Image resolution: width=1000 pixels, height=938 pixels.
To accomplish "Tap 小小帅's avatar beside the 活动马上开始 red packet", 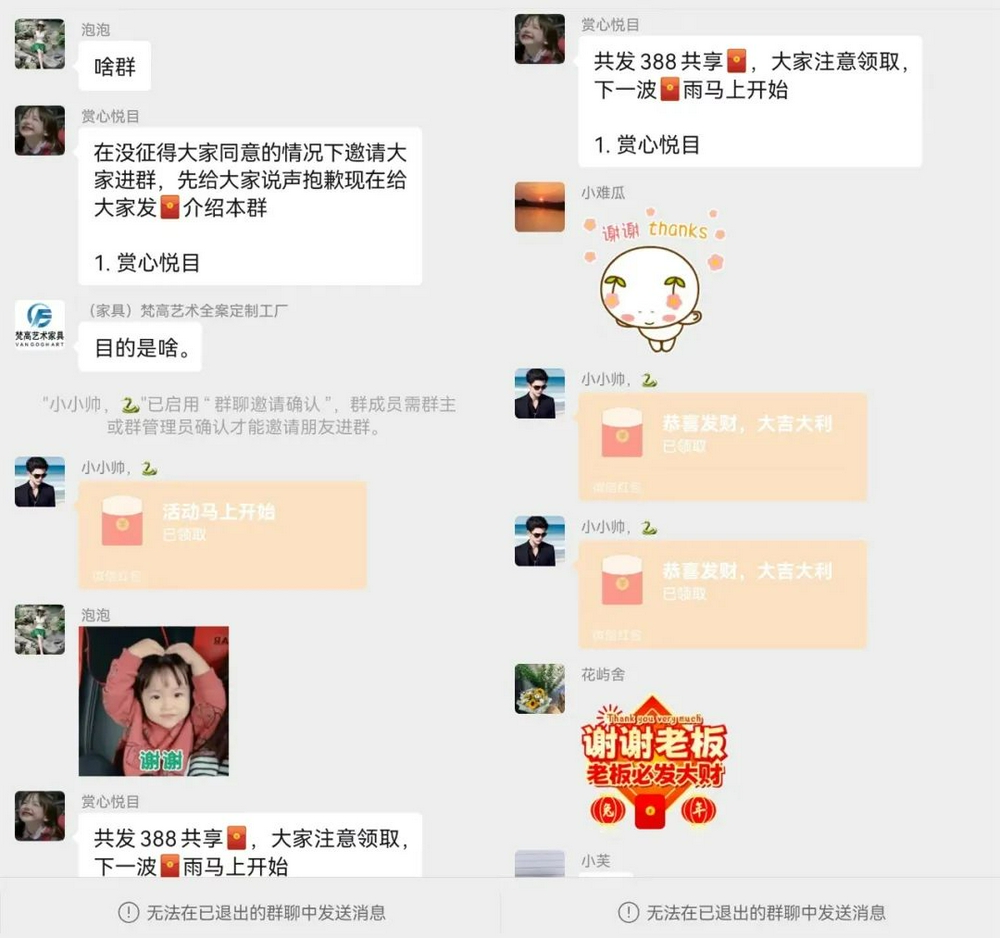I will point(40,481).
